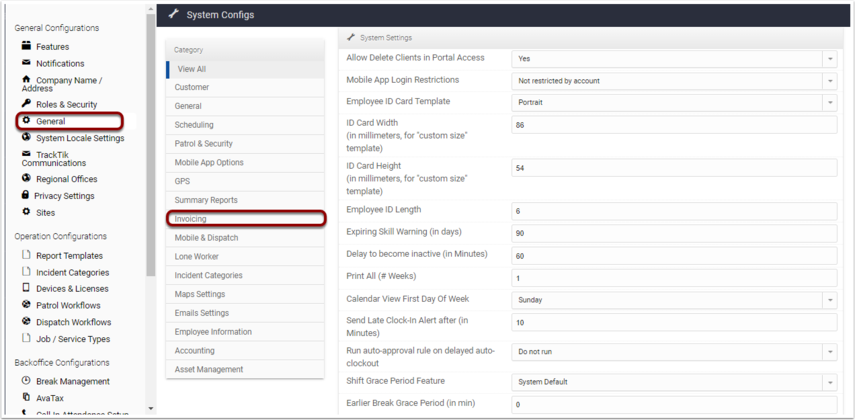This screenshot has width=855, height=420.
Task: Select the GPS category
Action: coord(245,182)
